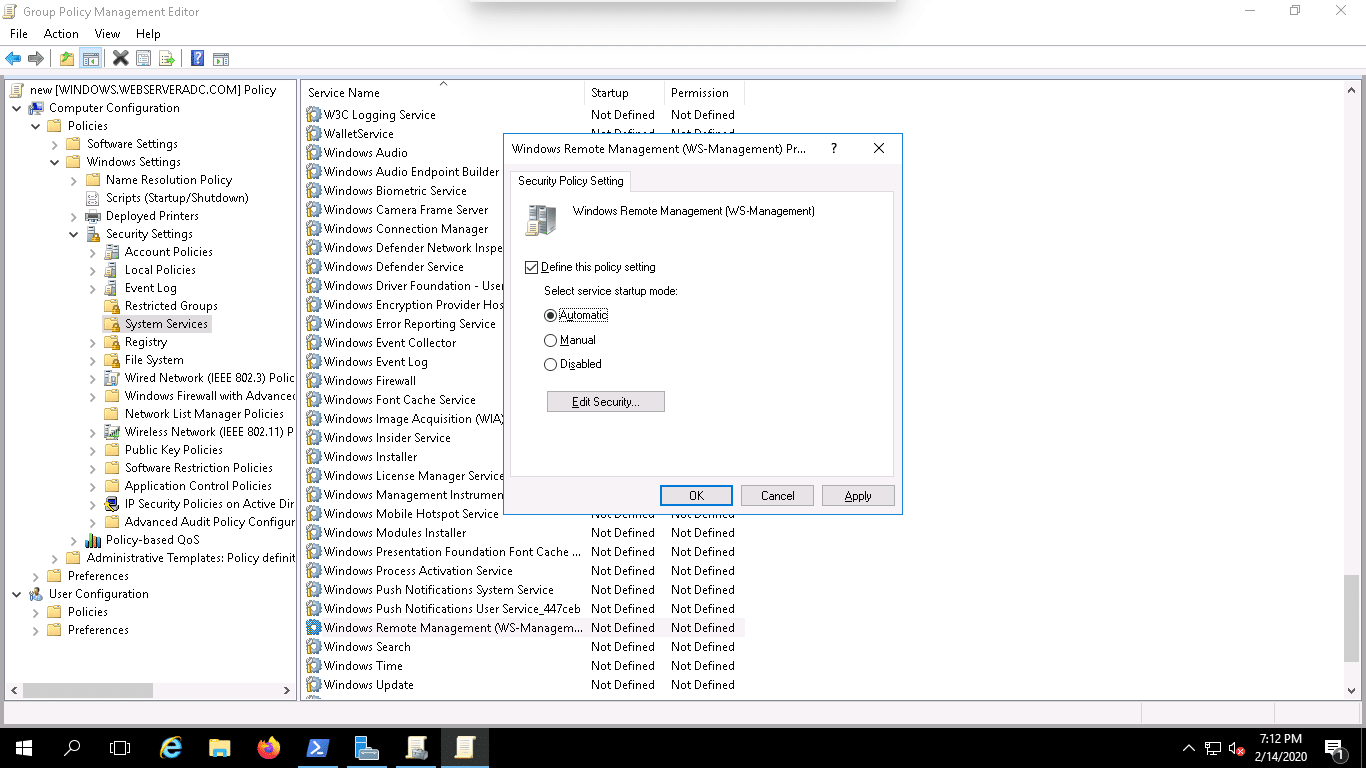1366x768 pixels.
Task: Switch to Server Manager in the taskbar
Action: [367, 748]
